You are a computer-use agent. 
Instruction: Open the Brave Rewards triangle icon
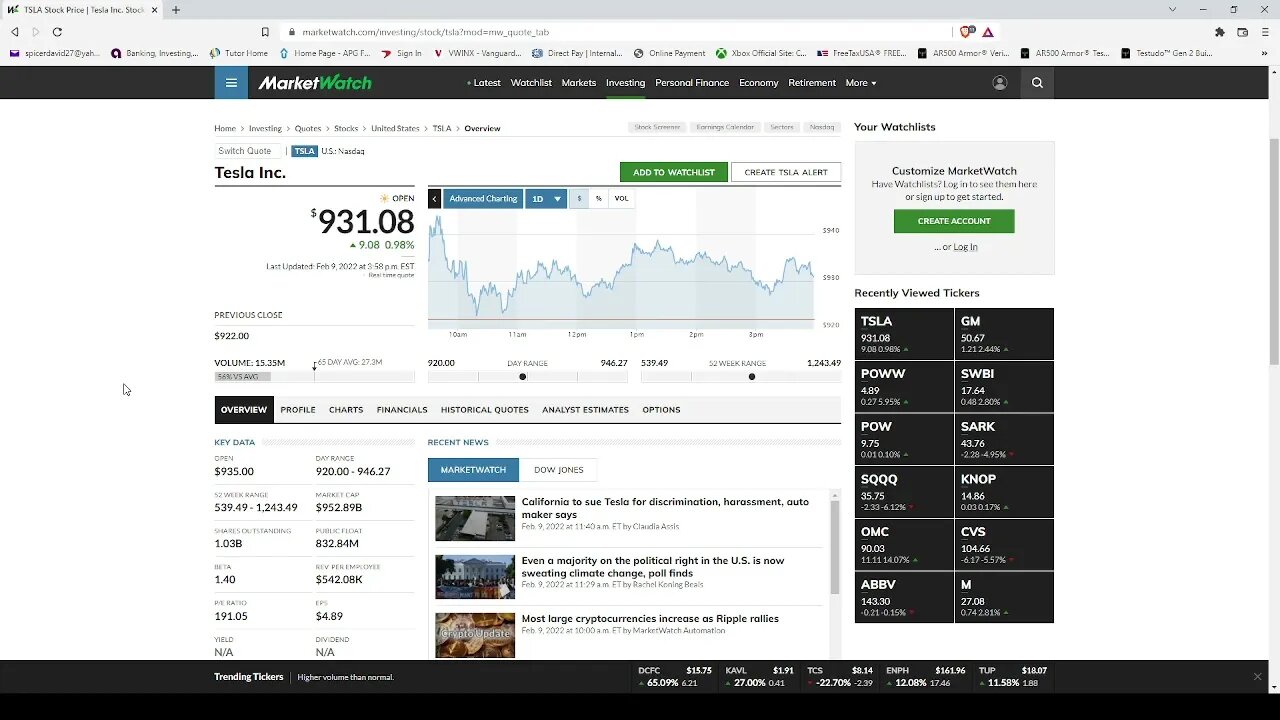[988, 32]
